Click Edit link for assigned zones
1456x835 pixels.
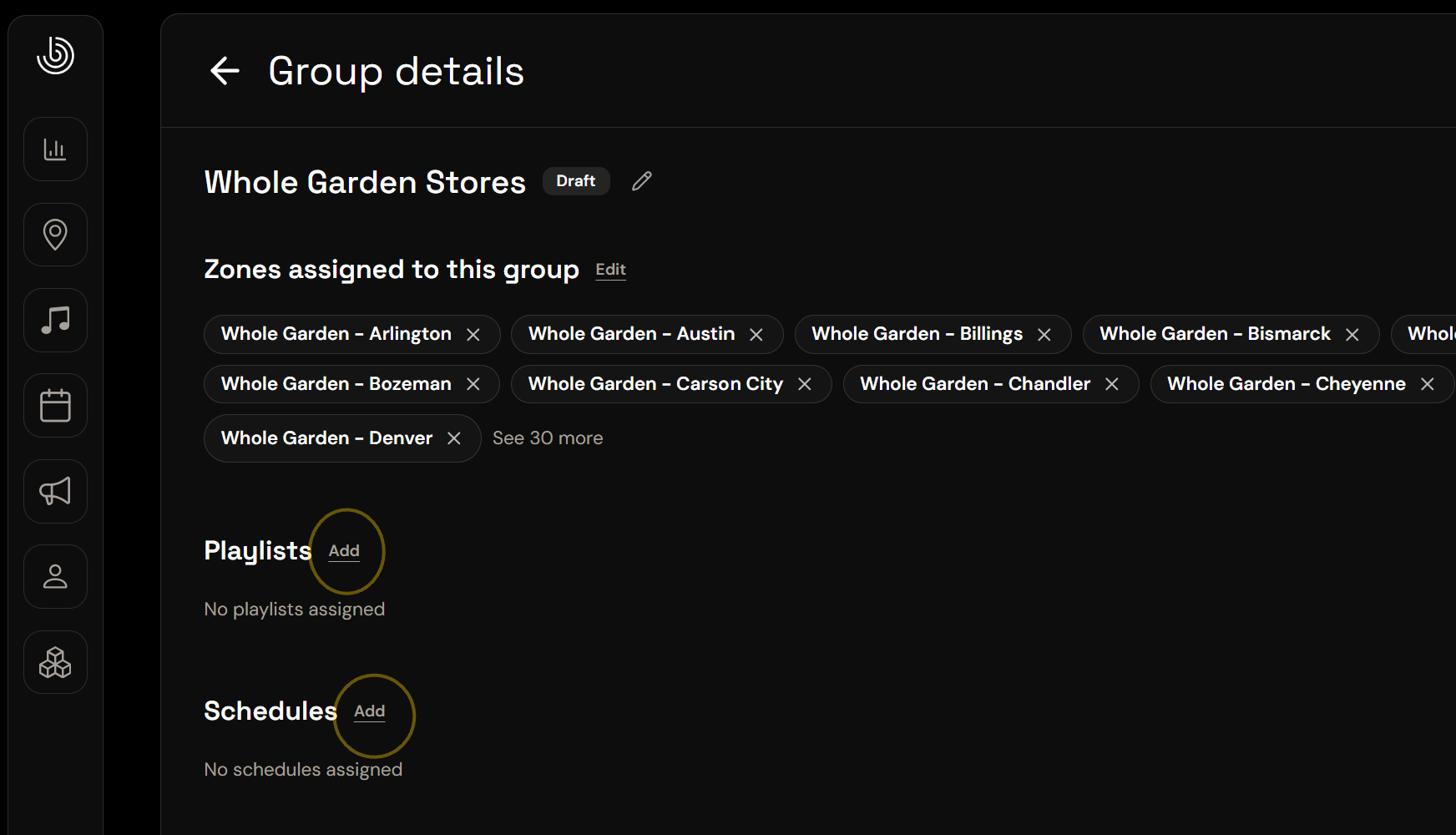point(610,270)
